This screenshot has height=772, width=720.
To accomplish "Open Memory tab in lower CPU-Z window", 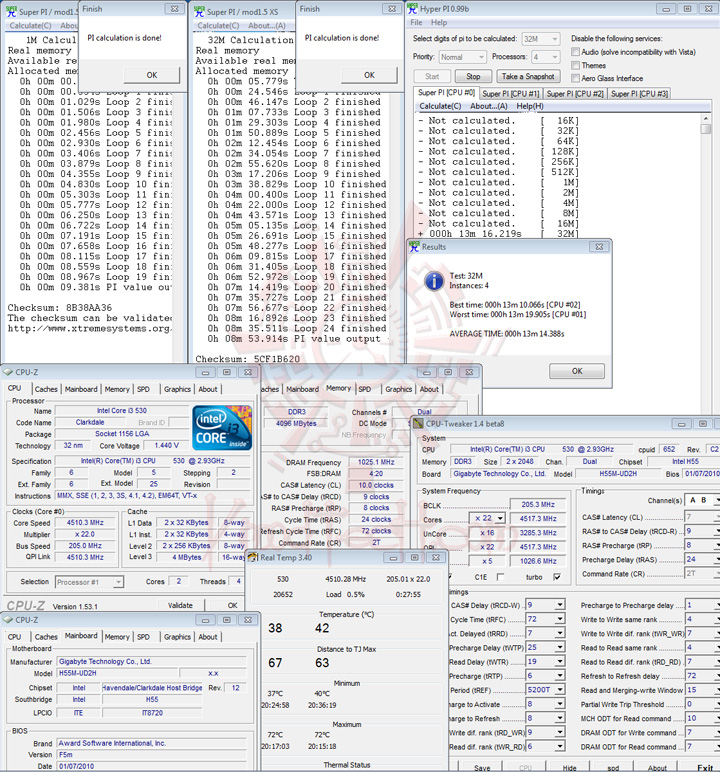I will point(117,637).
